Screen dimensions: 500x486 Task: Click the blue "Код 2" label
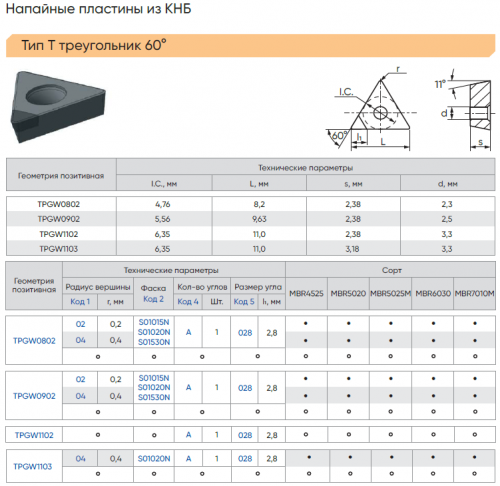point(153,299)
